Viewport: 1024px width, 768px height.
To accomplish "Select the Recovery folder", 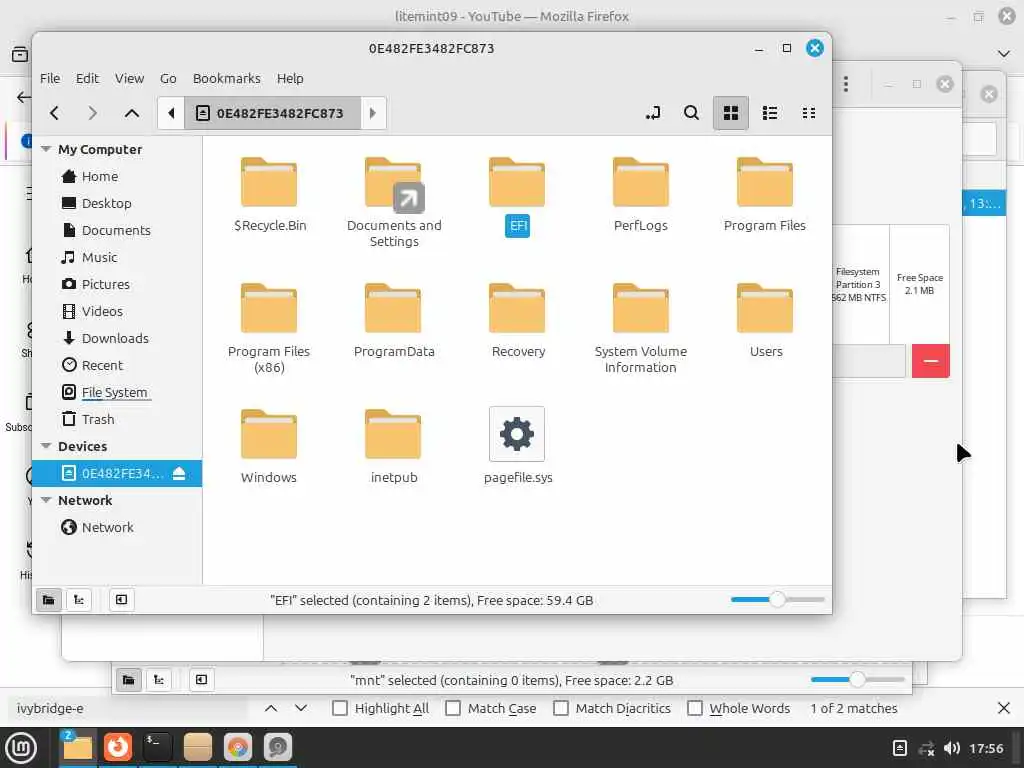I will pos(517,308).
